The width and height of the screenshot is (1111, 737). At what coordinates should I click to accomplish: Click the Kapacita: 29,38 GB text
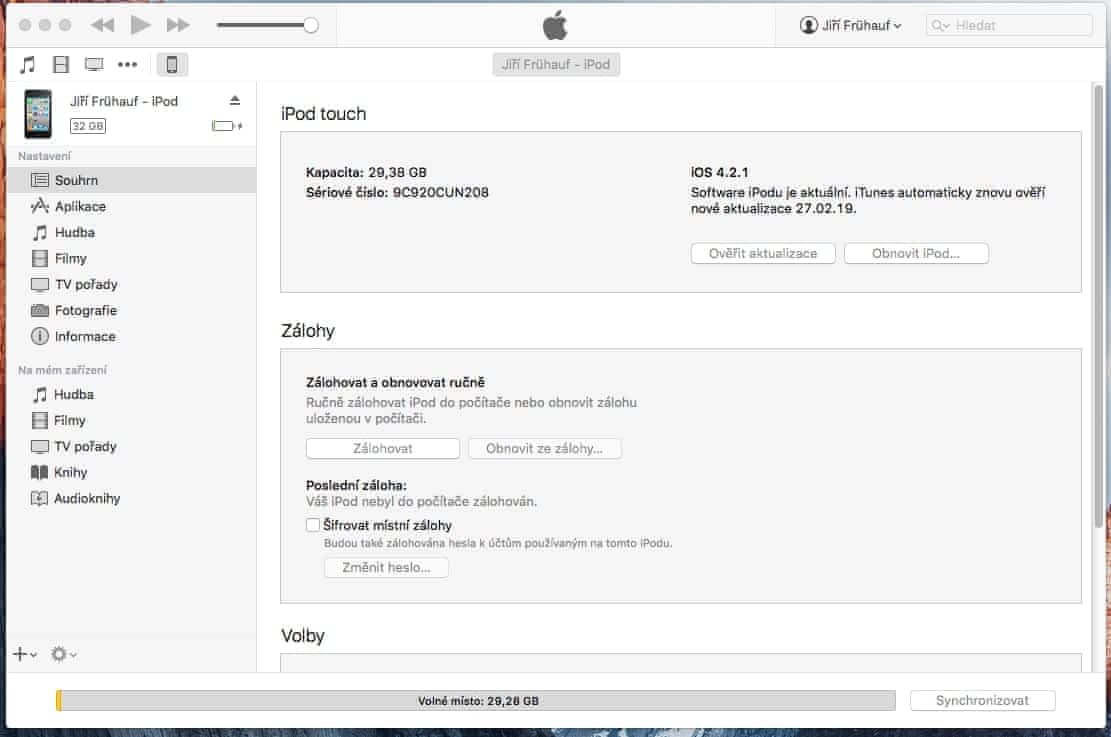(x=366, y=172)
